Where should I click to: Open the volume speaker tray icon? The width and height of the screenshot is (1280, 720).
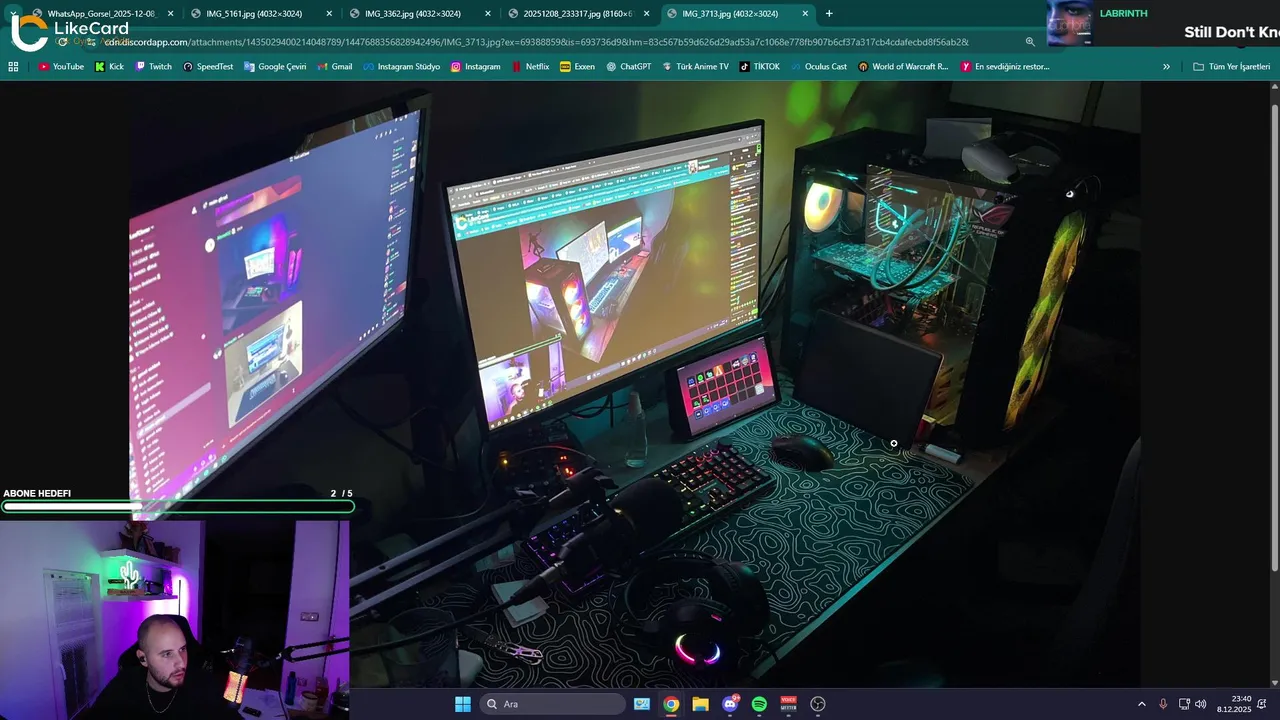coord(1200,704)
